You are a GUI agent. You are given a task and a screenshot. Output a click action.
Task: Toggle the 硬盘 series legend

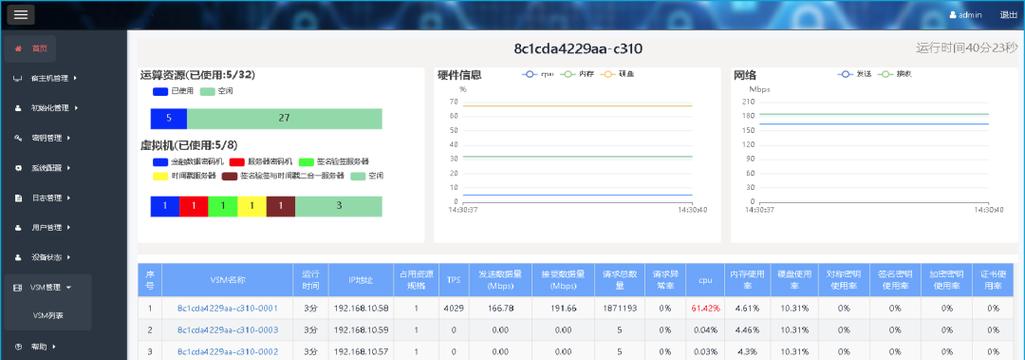coord(617,74)
